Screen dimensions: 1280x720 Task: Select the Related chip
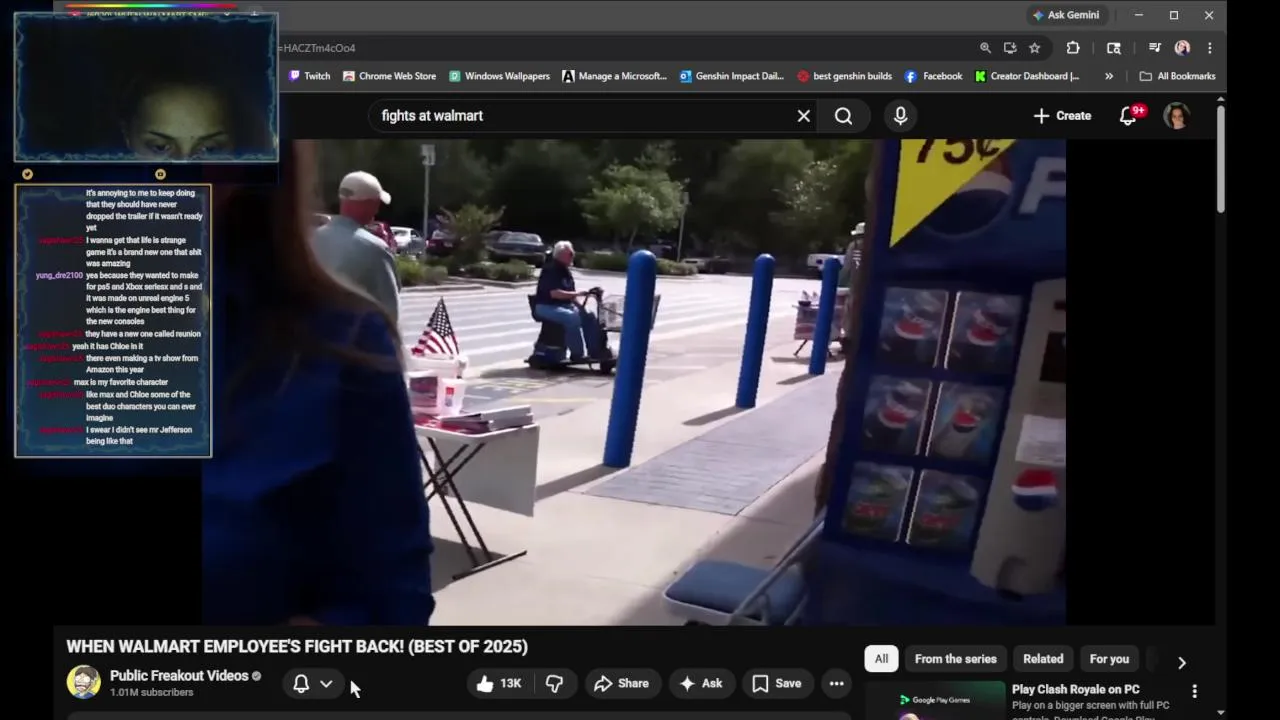1043,659
